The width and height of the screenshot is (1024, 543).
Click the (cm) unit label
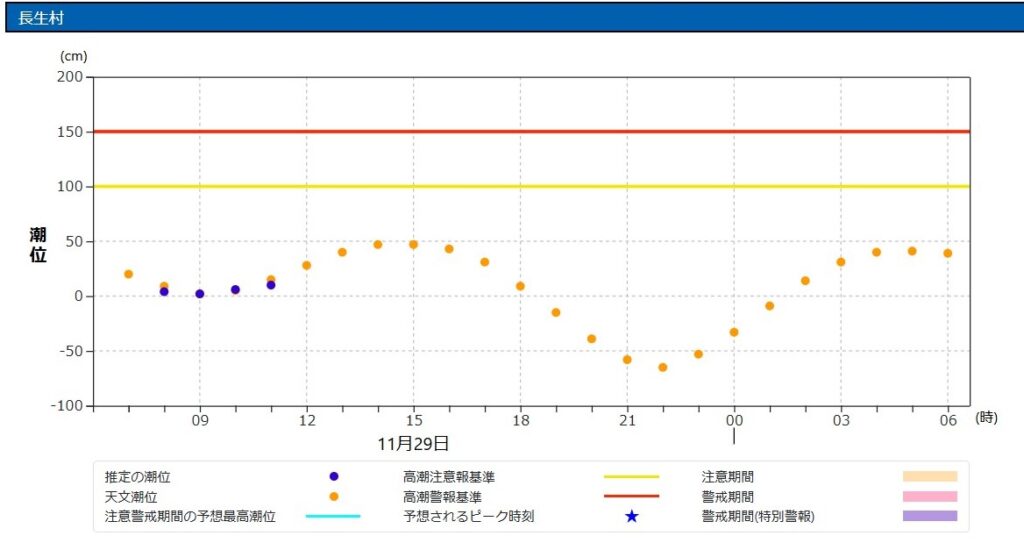coord(73,56)
